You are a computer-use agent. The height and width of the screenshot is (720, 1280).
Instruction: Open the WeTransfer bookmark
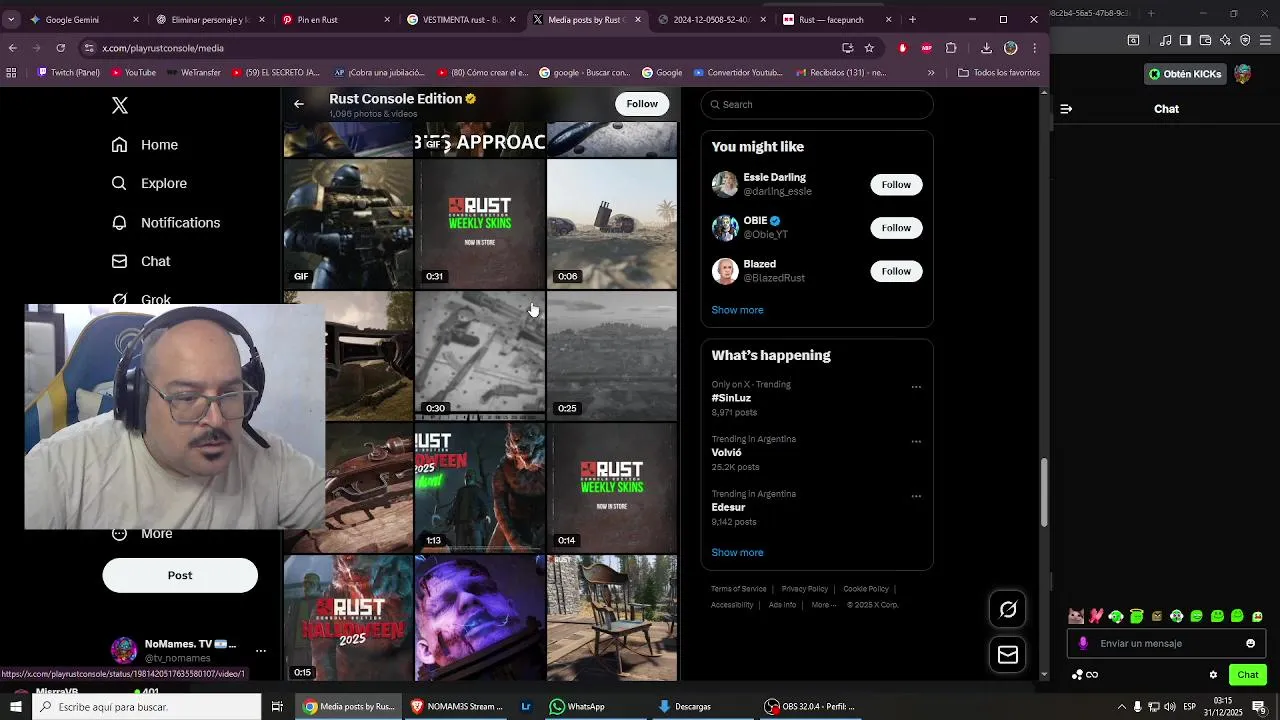click(x=193, y=73)
